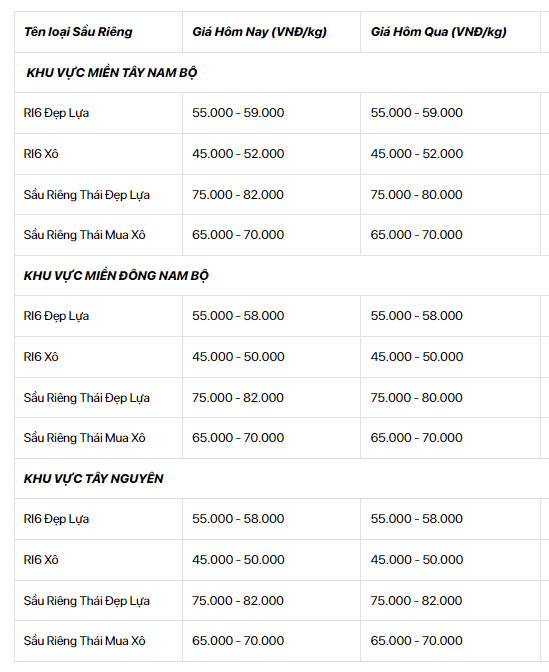The image size is (549, 672).
Task: Select the 'KHU VỰC TÂY NGUYÊN' section heading
Action: 93,478
